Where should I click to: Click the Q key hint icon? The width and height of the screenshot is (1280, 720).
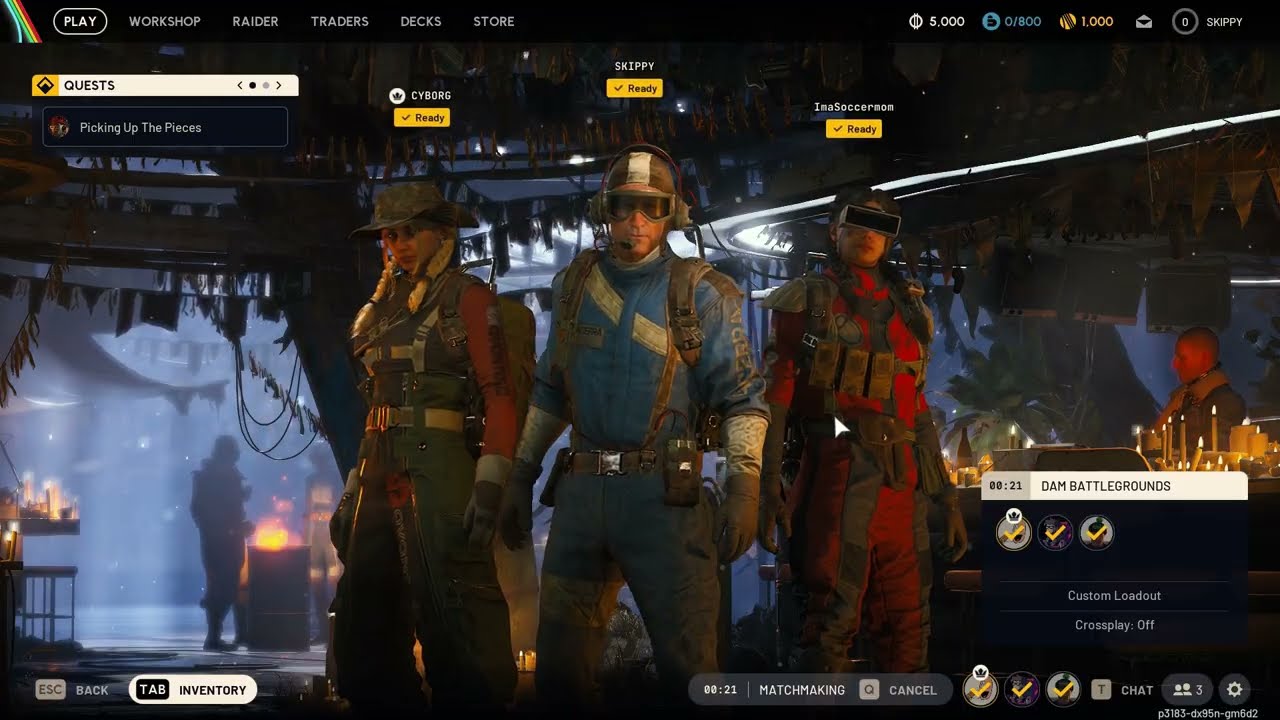coord(869,690)
